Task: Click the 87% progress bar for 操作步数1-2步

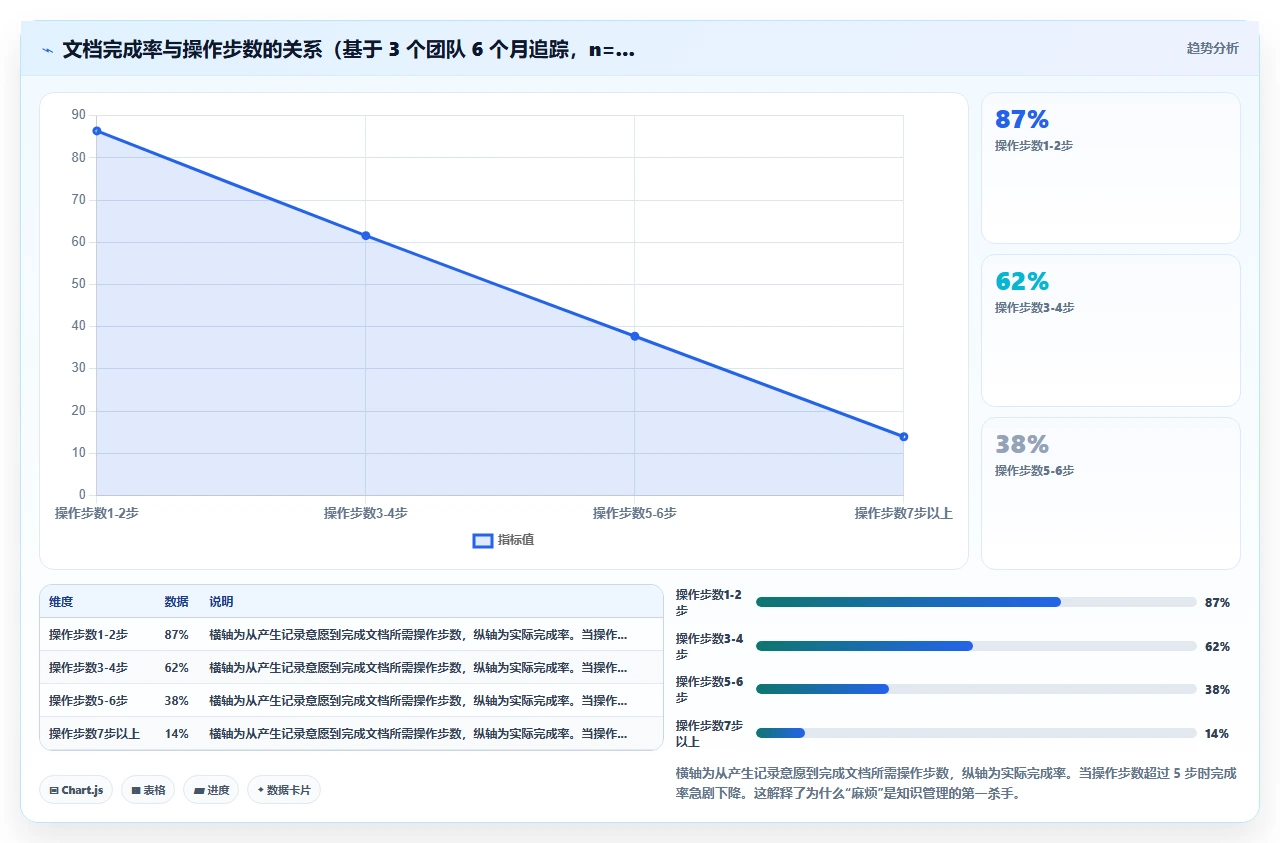Action: (976, 602)
